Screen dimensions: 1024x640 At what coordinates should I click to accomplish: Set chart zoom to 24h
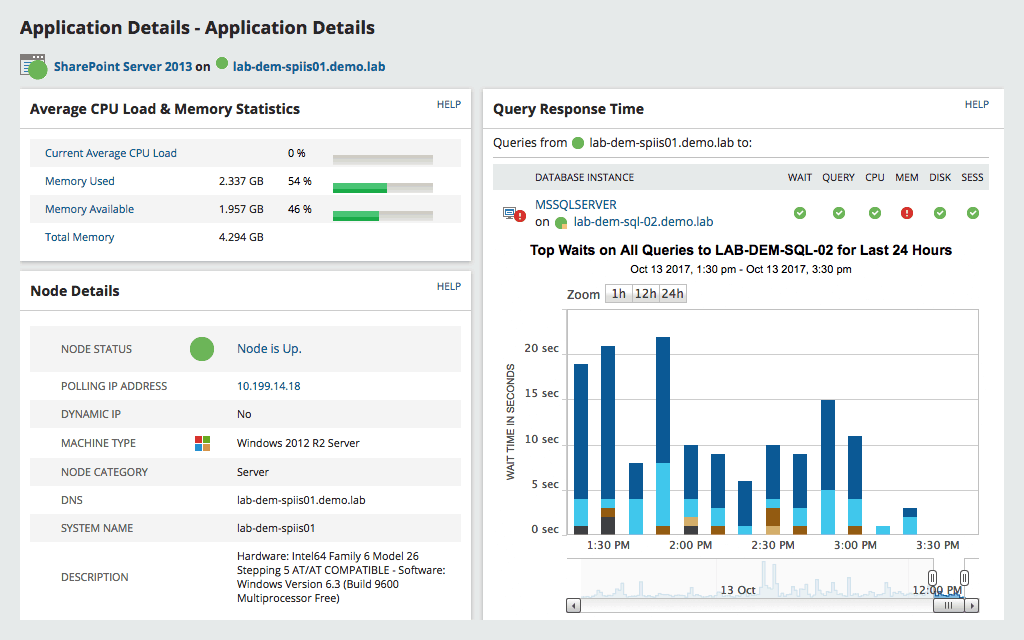(673, 294)
